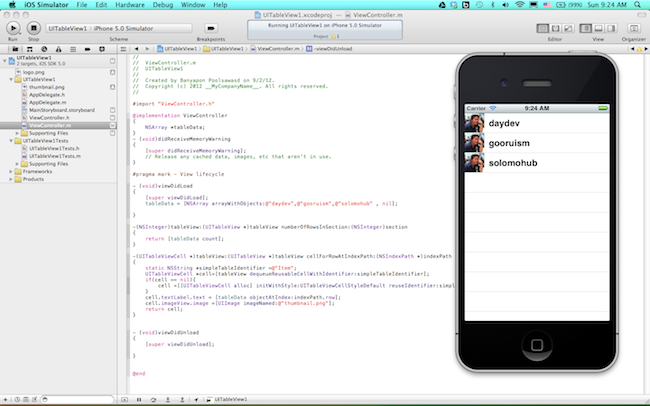
Task: Toggle the Debug area view button
Action: point(598,28)
